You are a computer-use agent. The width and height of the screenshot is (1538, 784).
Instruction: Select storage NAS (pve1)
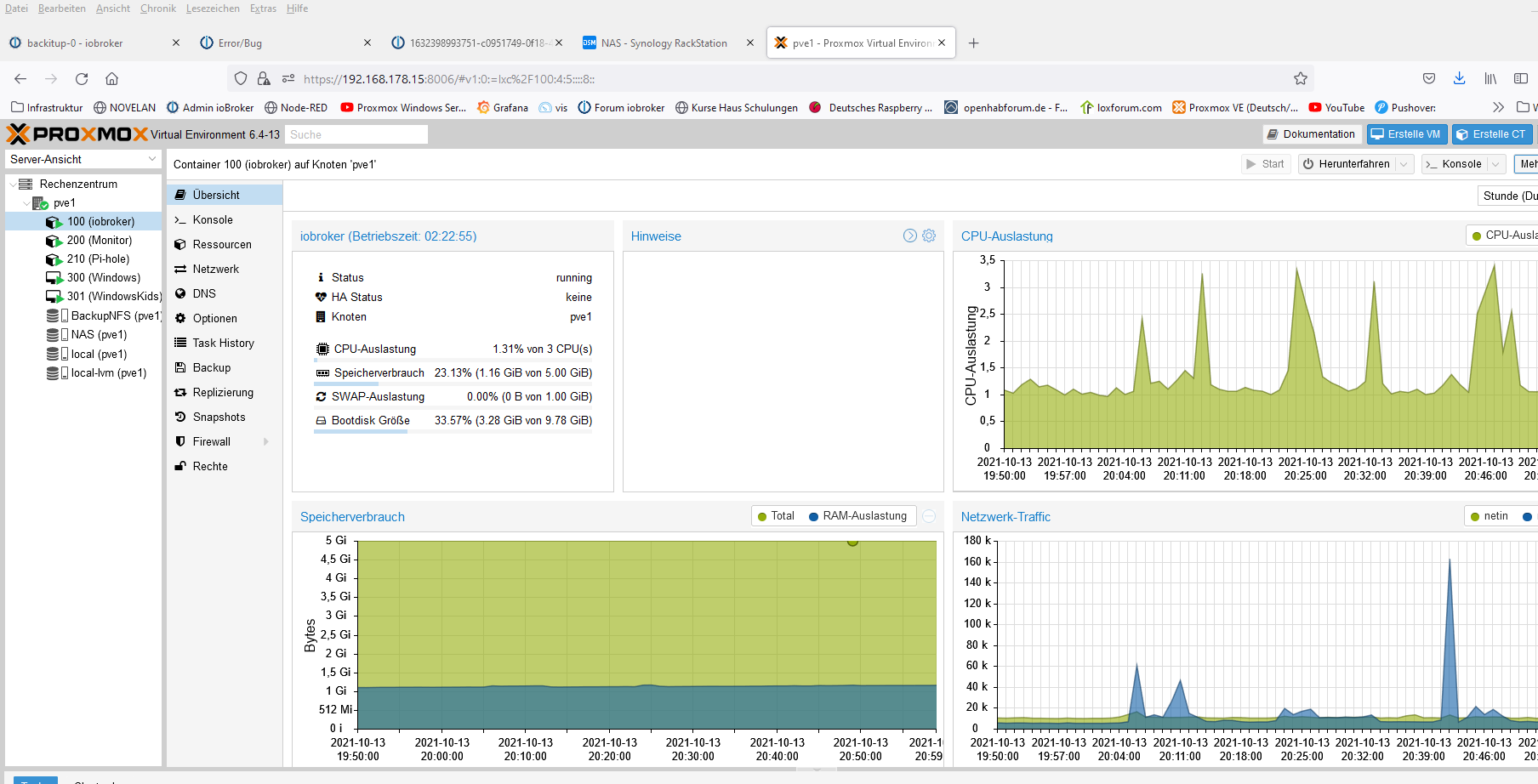coord(83,334)
